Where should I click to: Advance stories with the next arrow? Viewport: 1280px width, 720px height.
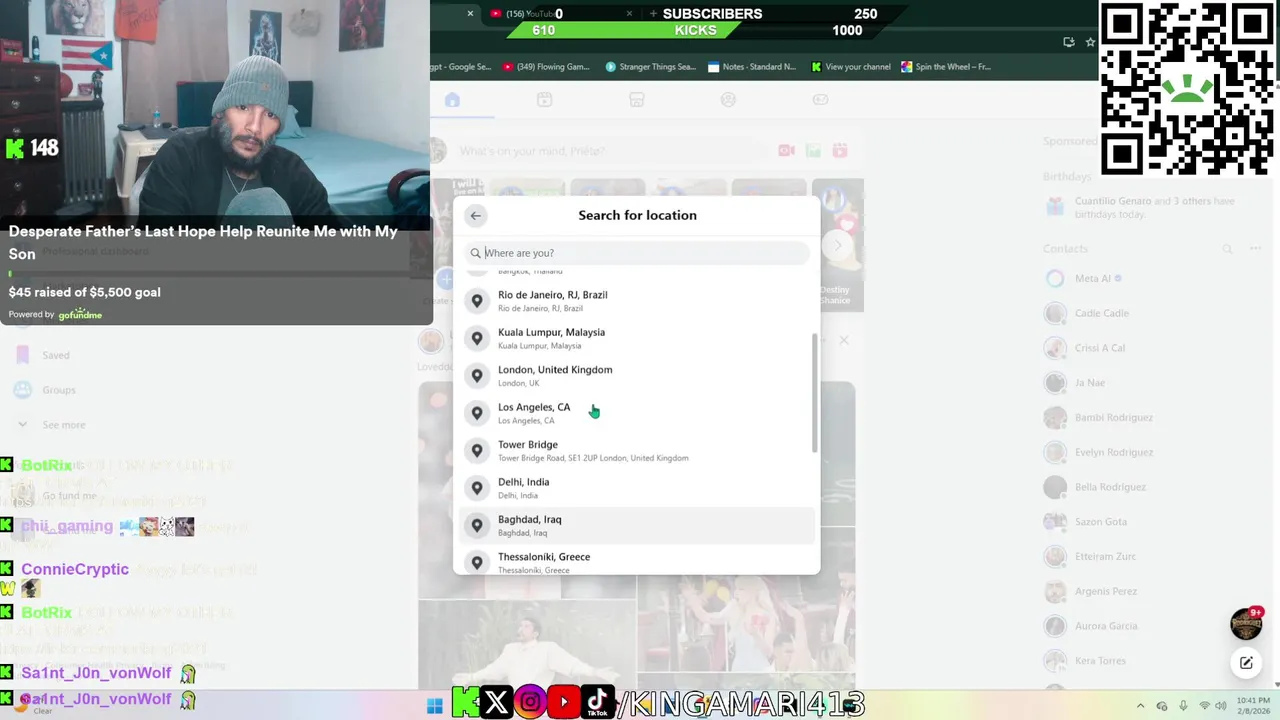(838, 245)
